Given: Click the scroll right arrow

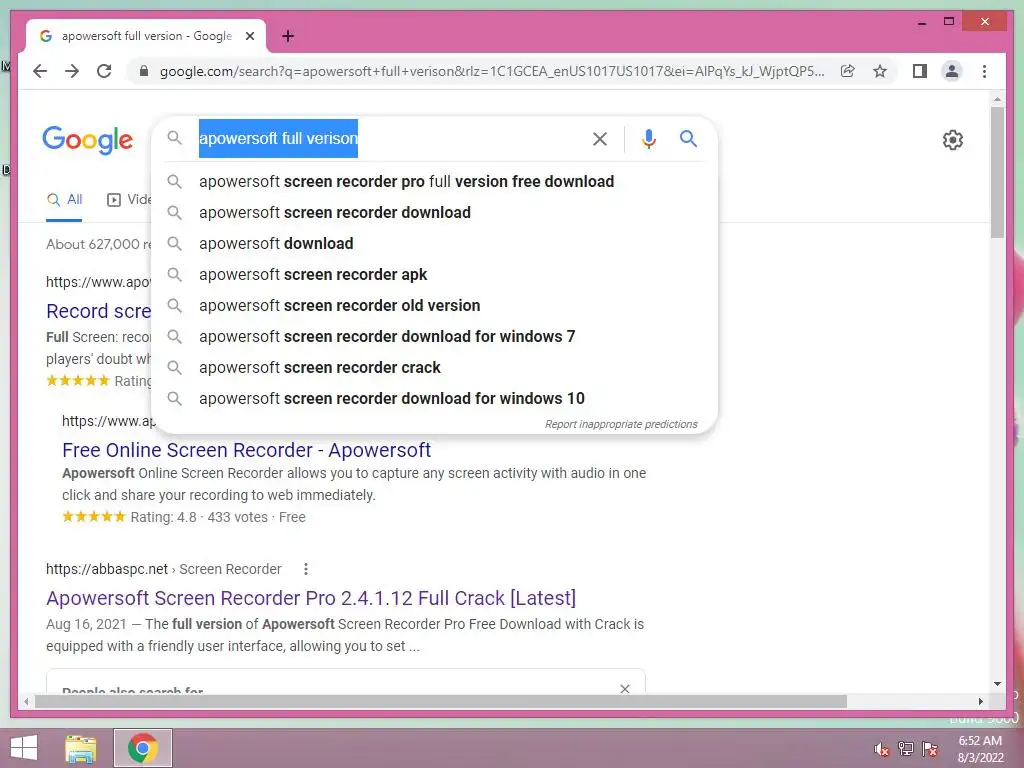Looking at the screenshot, I should 980,701.
